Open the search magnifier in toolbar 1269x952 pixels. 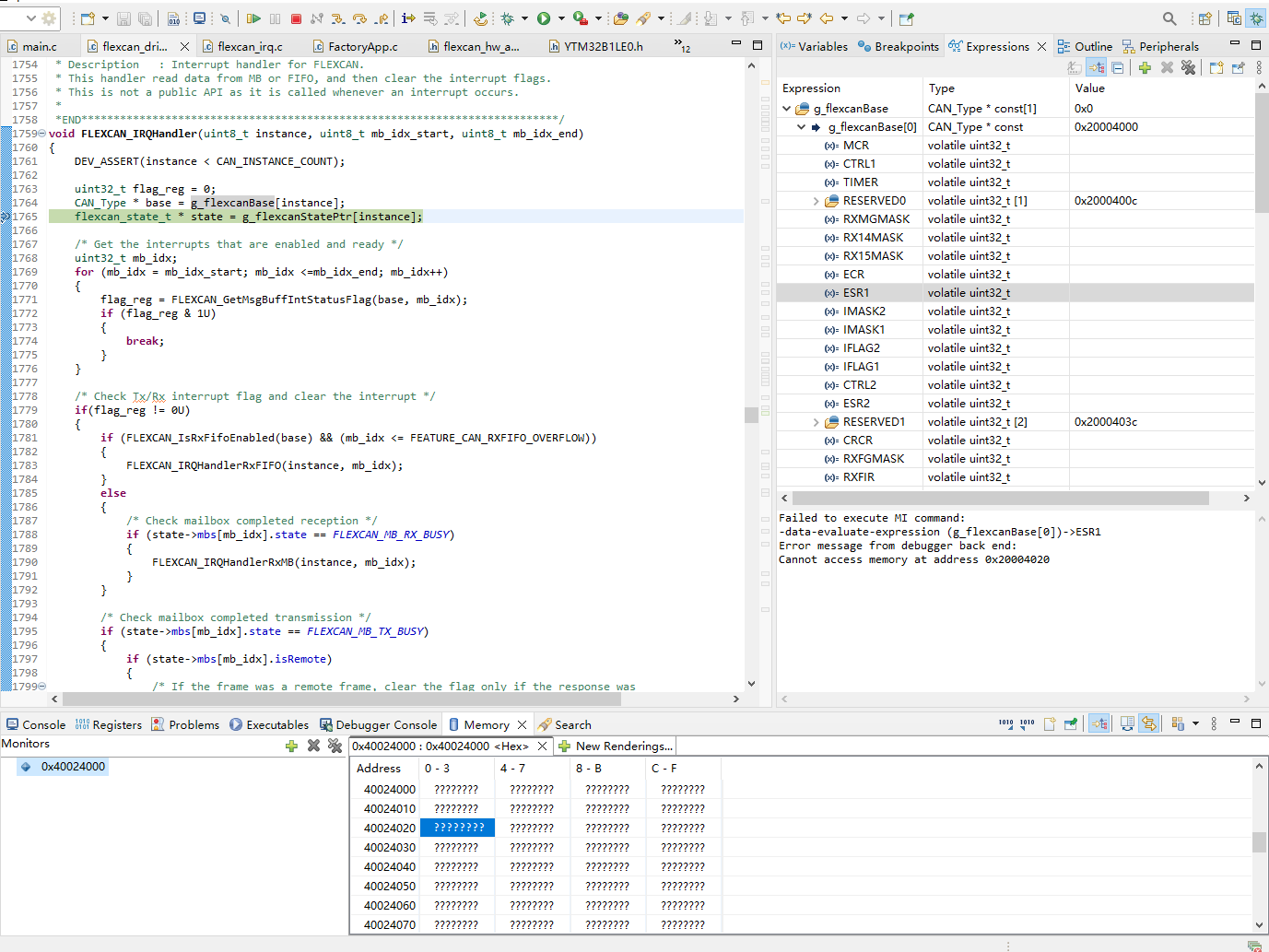pyautogui.click(x=1169, y=18)
